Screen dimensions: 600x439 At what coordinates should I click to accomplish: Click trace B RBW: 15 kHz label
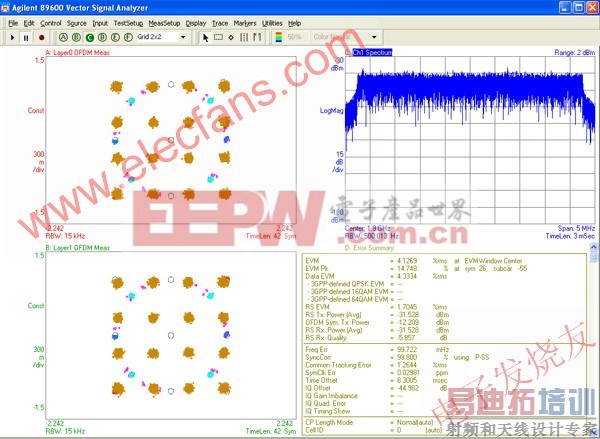(65, 431)
